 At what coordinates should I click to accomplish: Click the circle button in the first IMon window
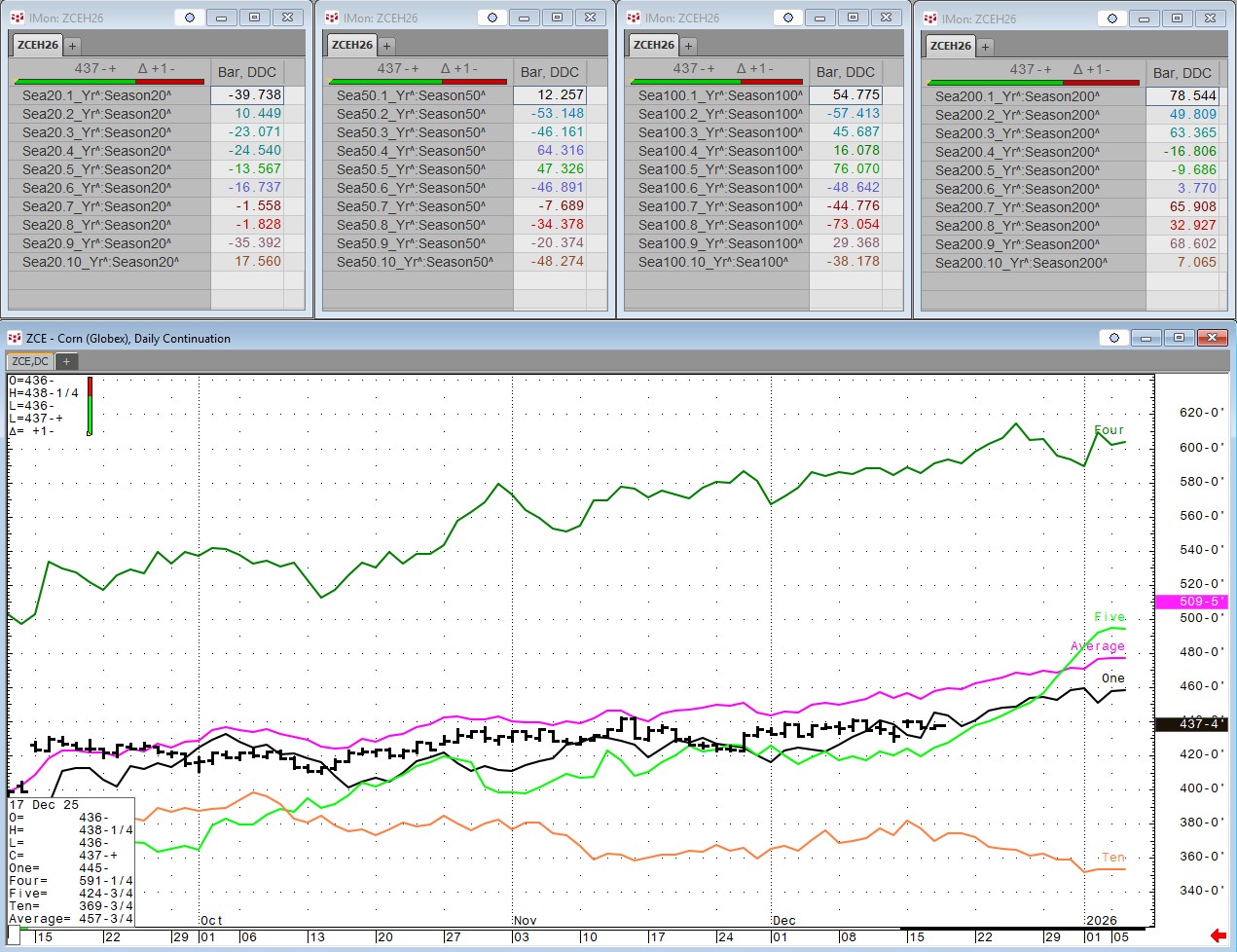(x=189, y=18)
